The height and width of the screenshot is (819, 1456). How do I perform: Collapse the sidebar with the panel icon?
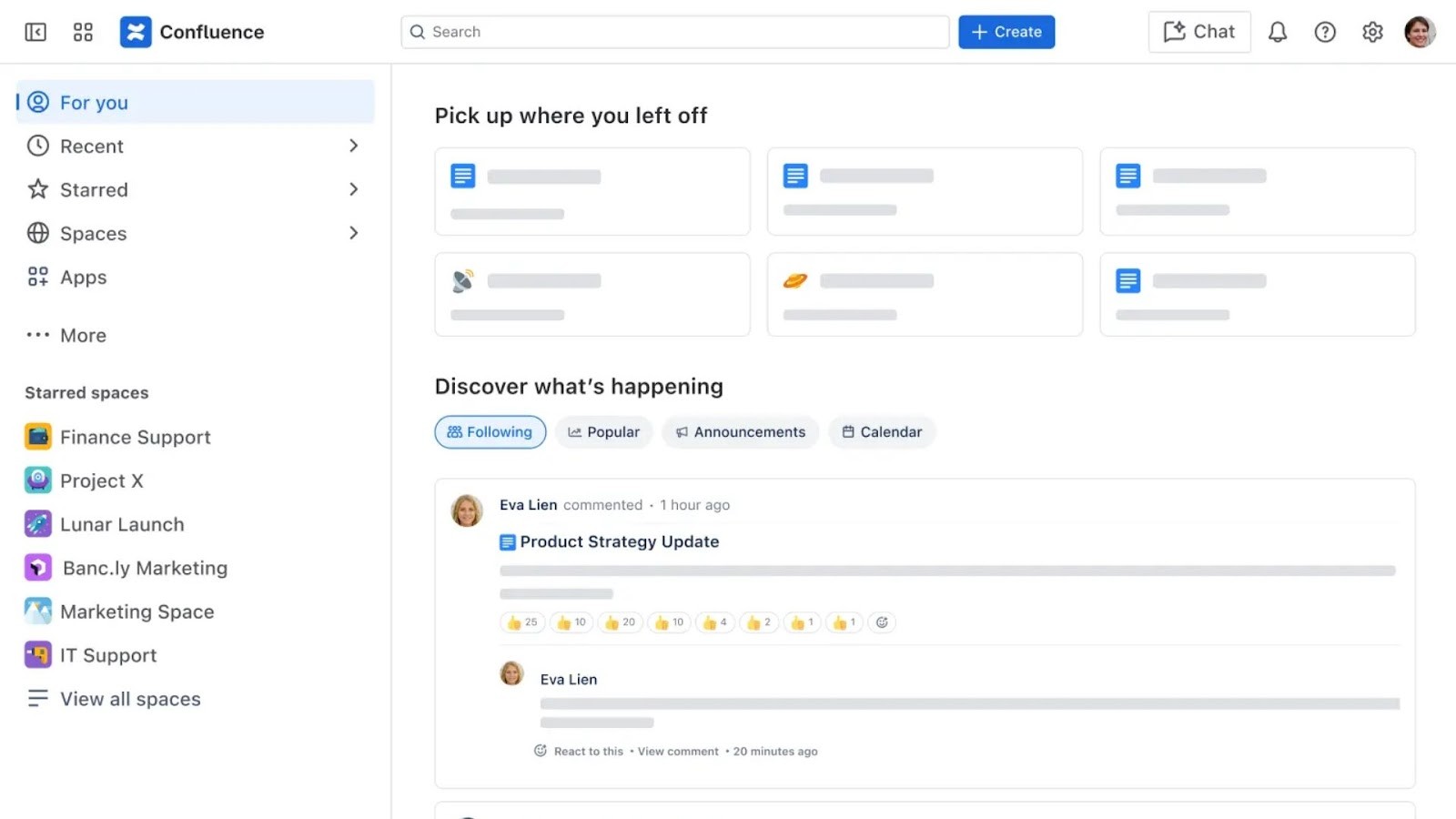point(35,32)
